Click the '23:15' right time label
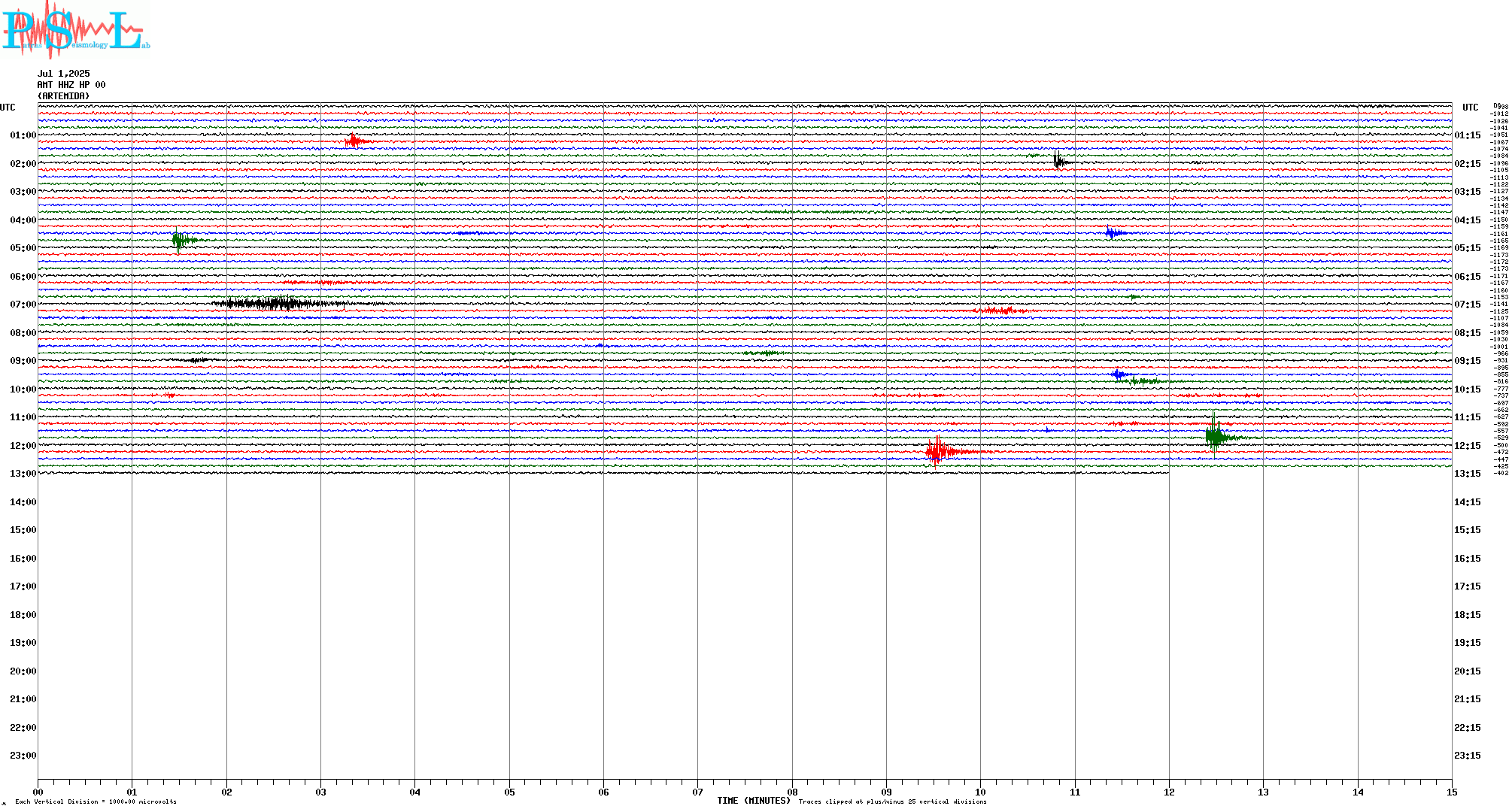 point(1468,756)
